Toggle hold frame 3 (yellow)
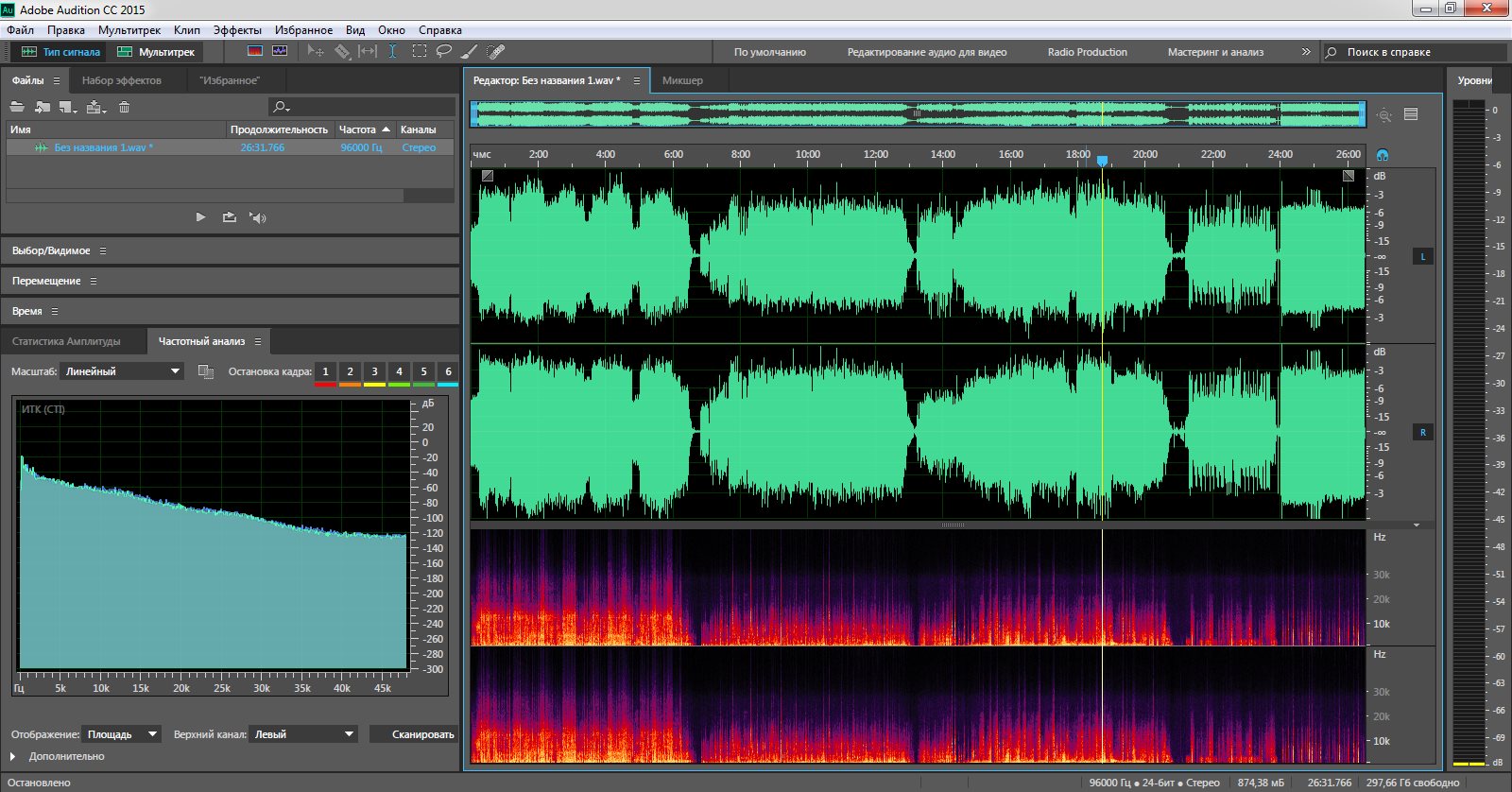 [x=374, y=373]
